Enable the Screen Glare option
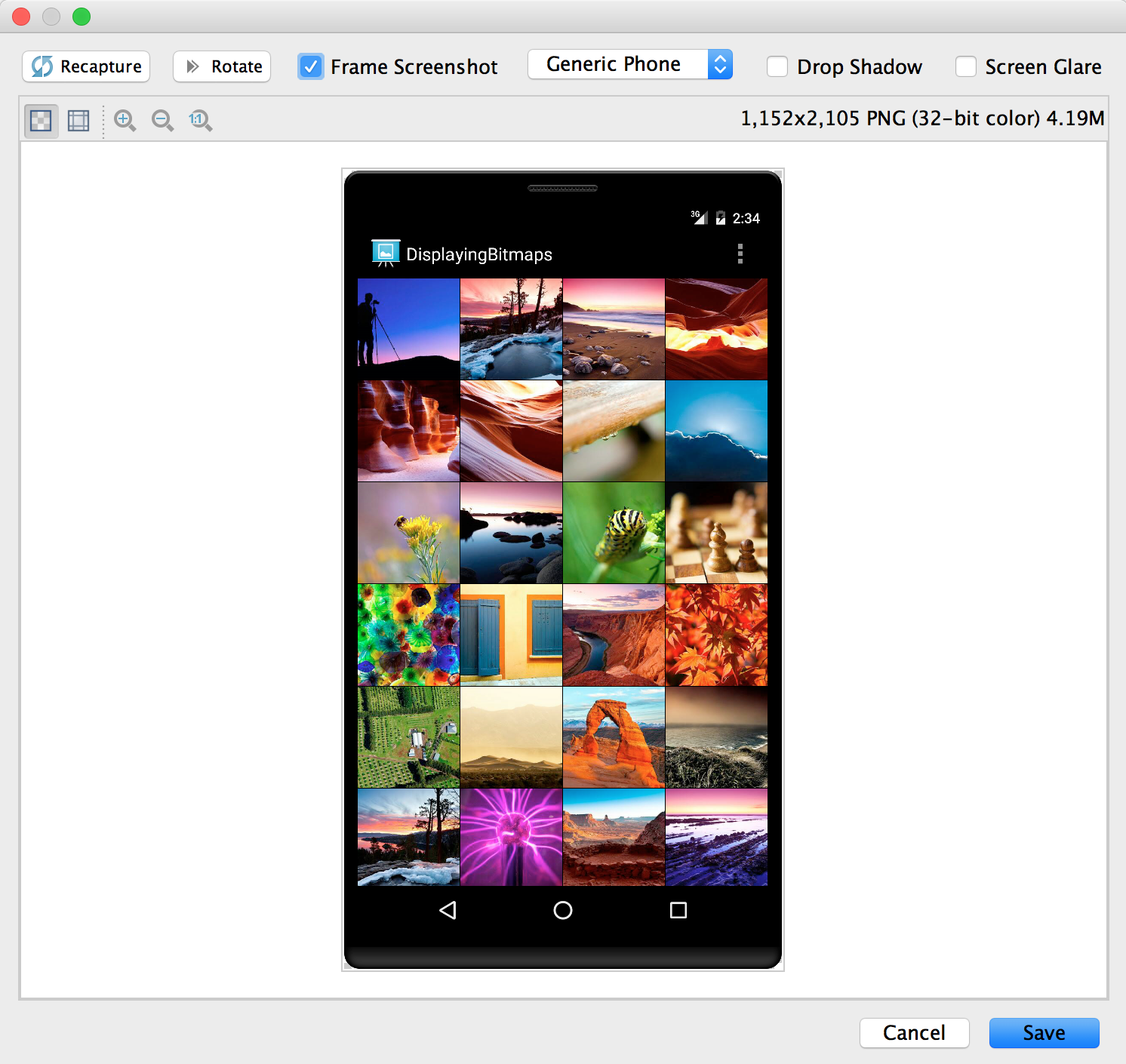1126x1064 pixels. click(966, 66)
